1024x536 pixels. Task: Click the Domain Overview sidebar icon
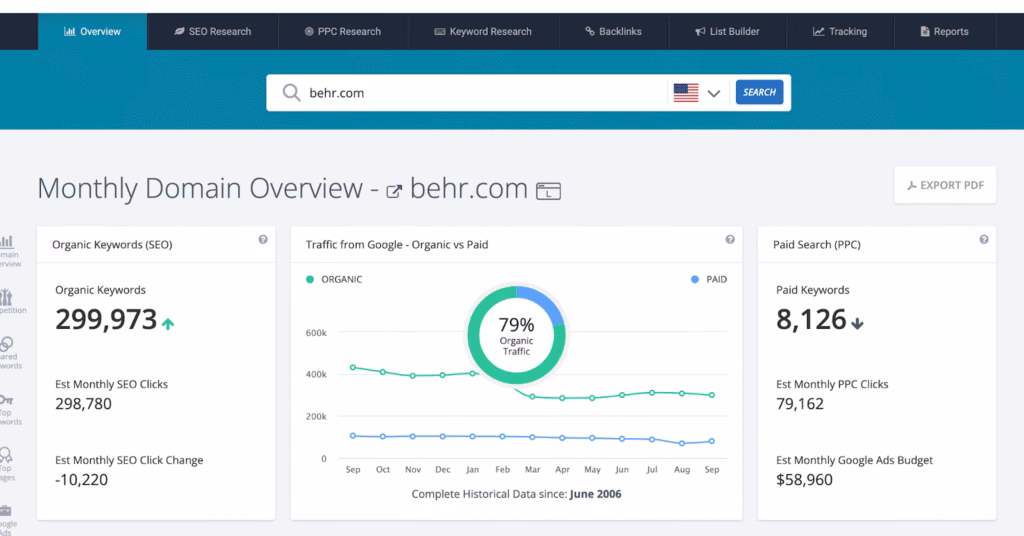tap(7, 249)
